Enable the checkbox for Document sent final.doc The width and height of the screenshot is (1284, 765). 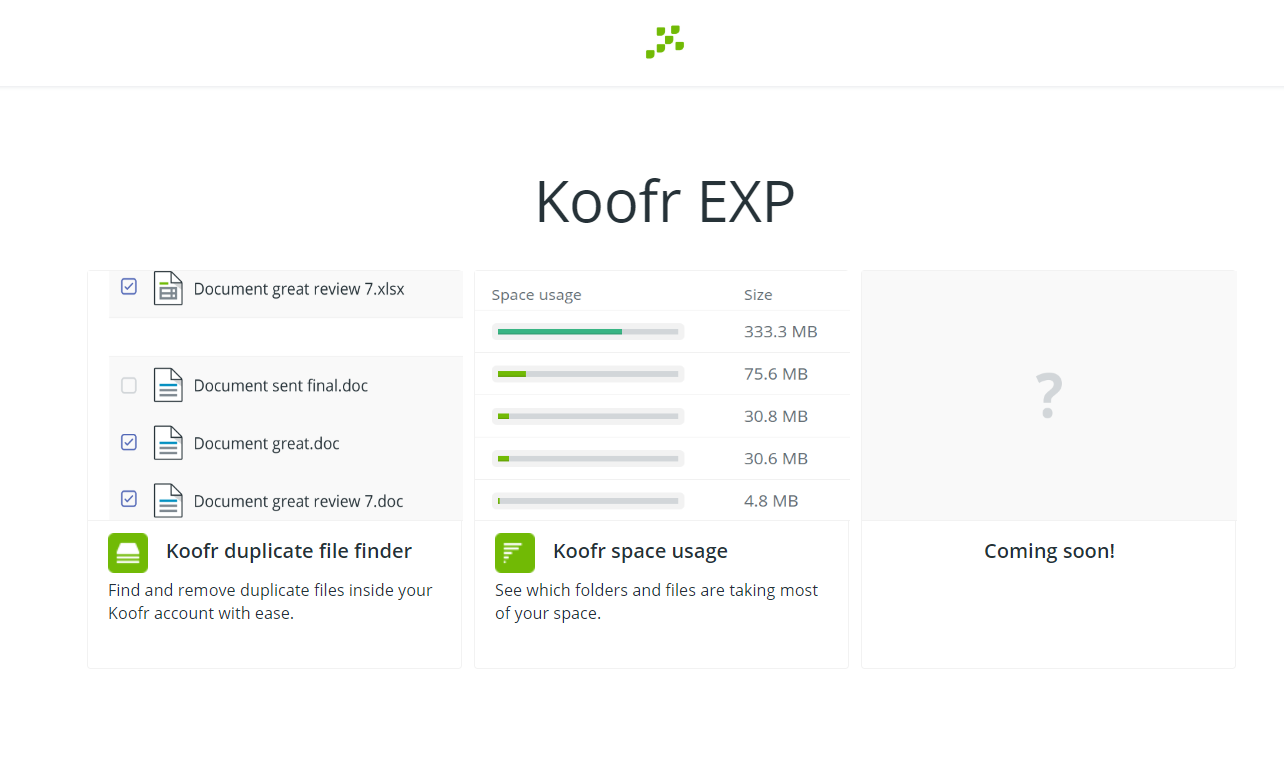coord(128,384)
